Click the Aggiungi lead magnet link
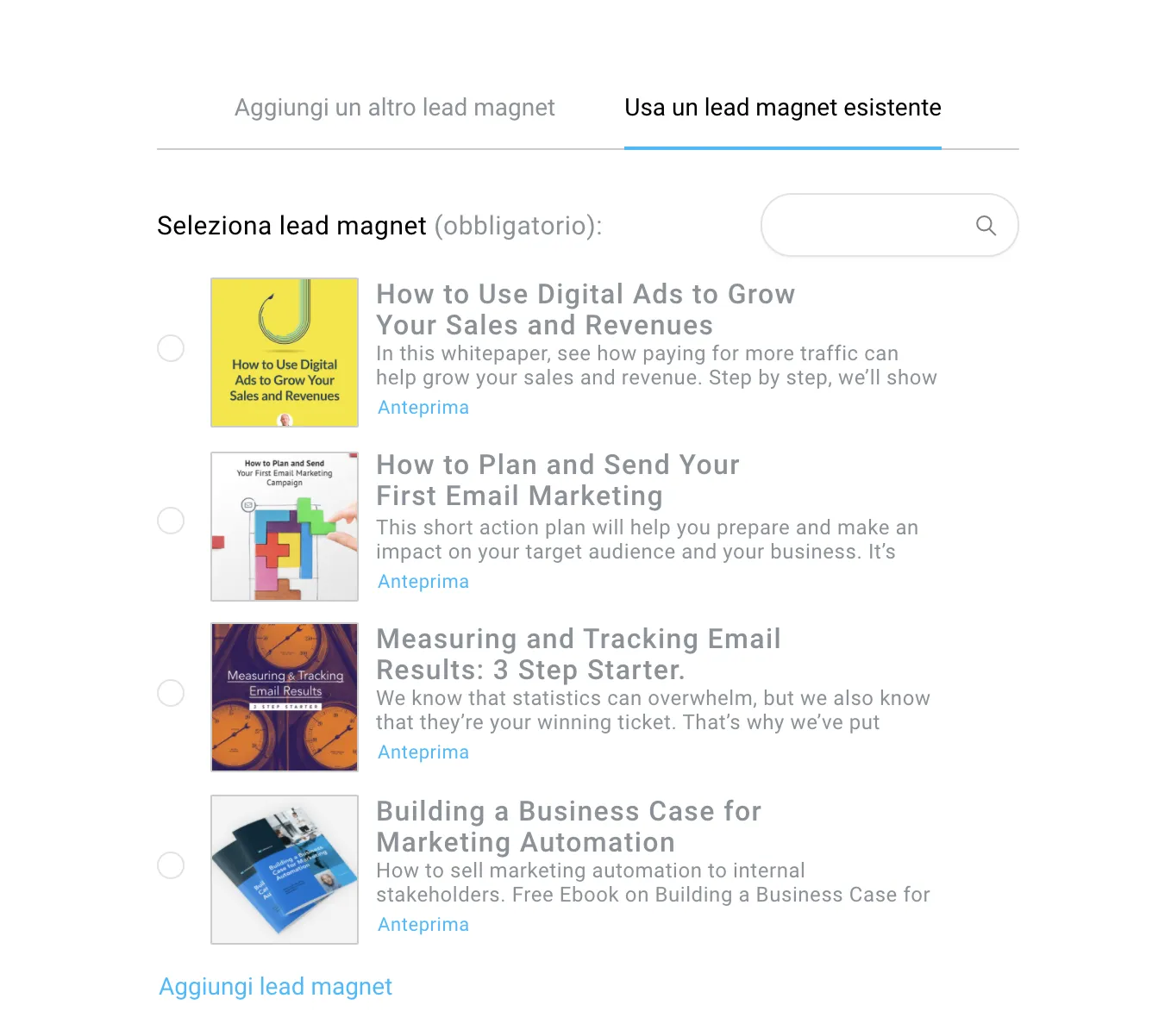 point(276,987)
